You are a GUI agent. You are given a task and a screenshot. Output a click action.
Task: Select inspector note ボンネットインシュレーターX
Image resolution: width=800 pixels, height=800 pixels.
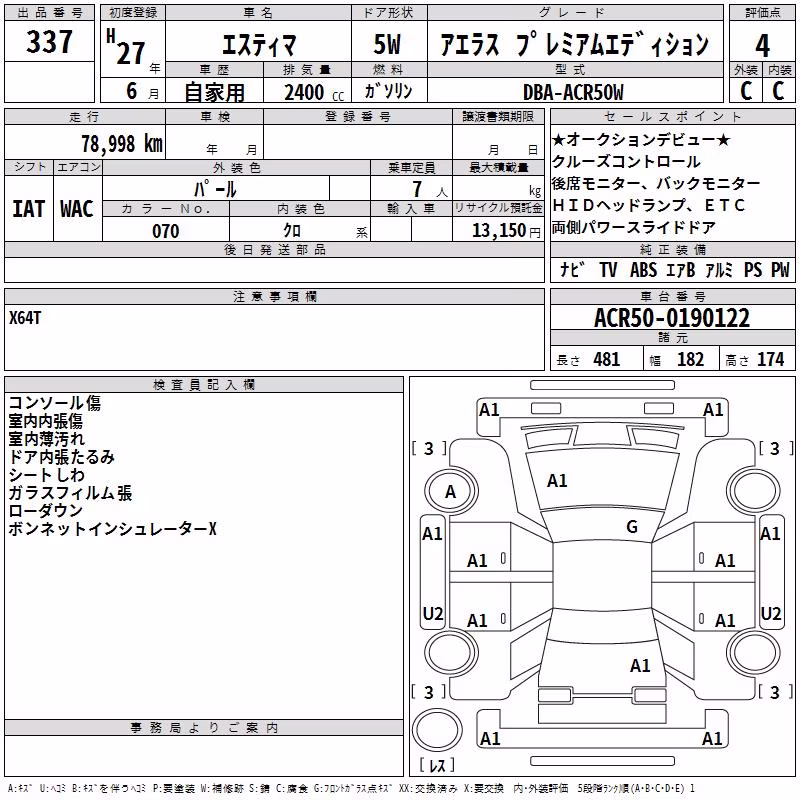(x=113, y=529)
